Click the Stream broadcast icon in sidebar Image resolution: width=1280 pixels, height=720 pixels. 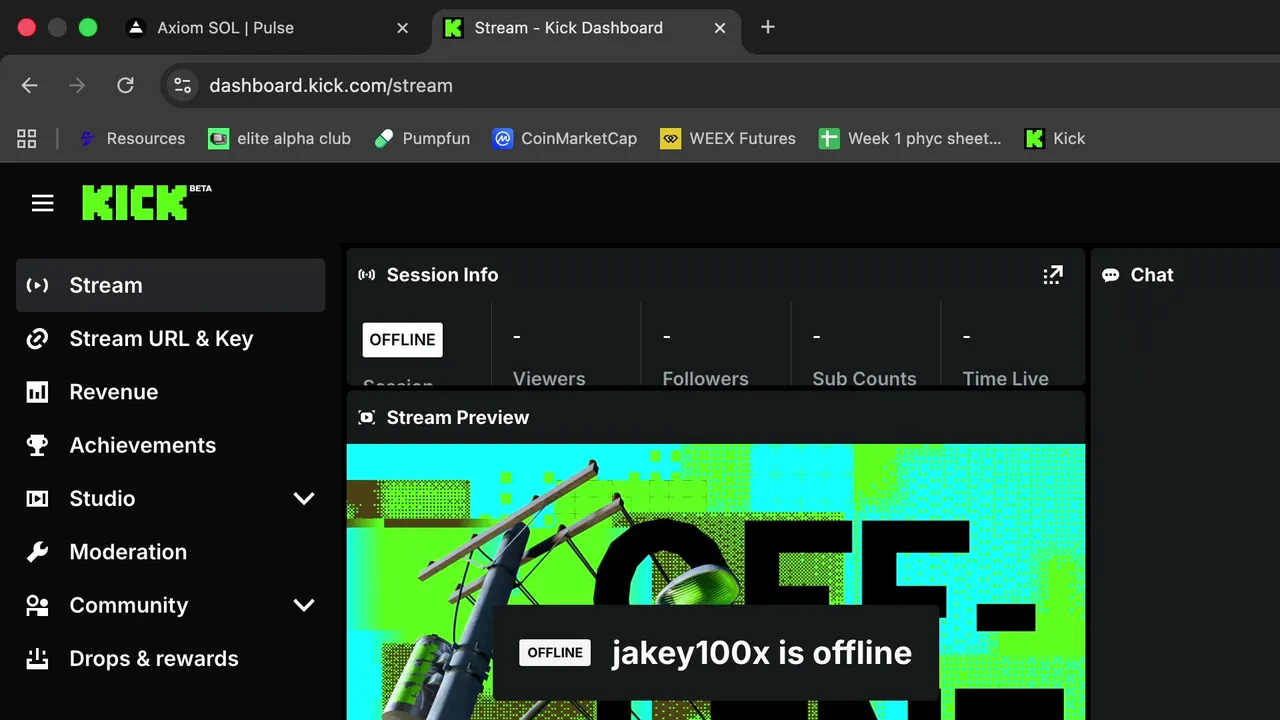(37, 285)
